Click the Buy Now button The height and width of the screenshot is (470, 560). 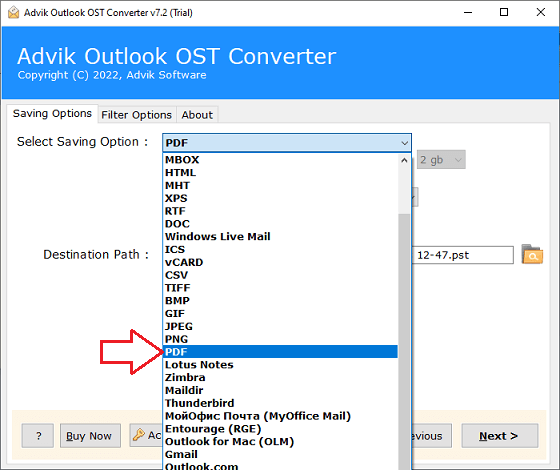(90, 436)
